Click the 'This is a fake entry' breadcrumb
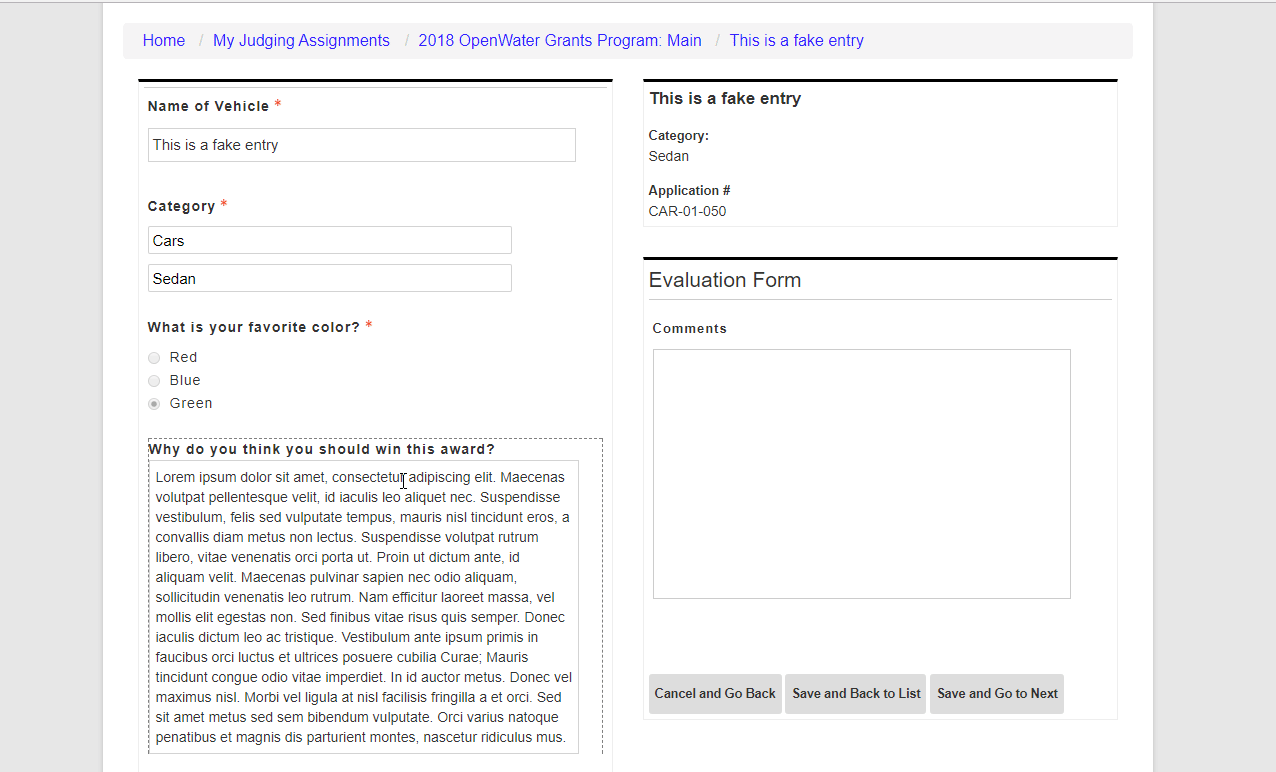This screenshot has width=1276, height=772. pos(796,41)
